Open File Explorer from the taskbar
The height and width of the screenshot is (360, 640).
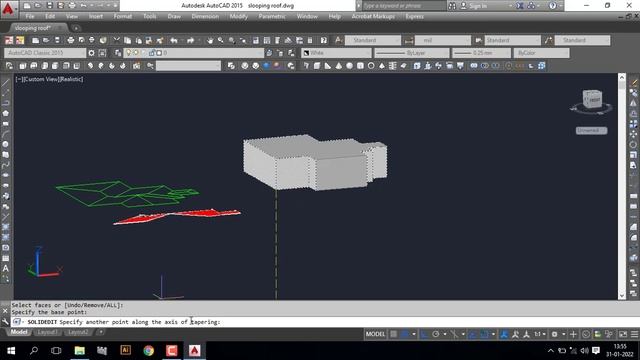tap(80, 351)
